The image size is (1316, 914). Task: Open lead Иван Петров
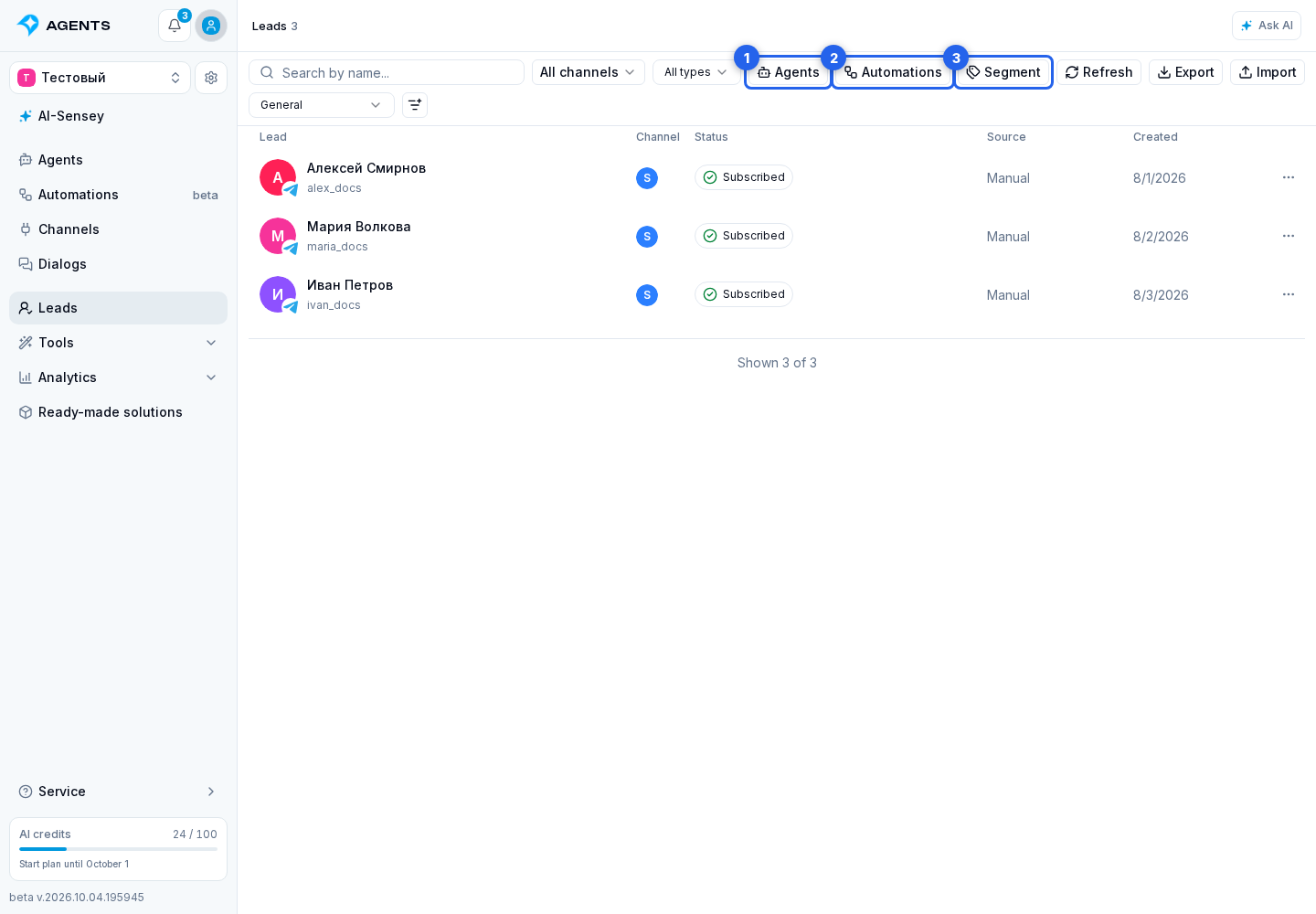coord(350,285)
